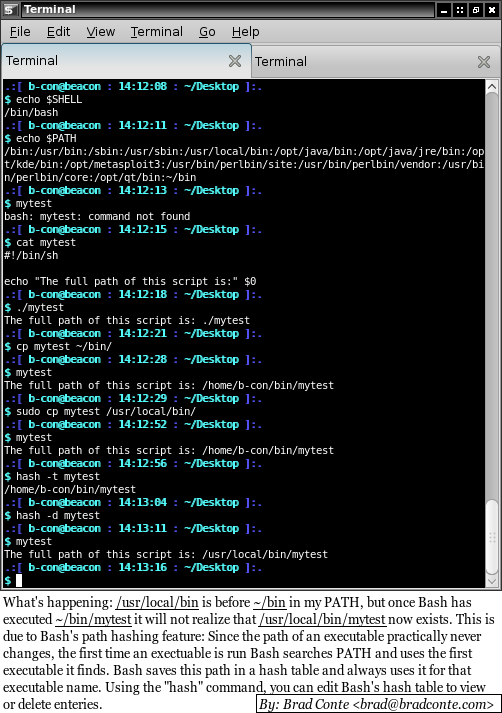Toggle the stick/shade window button
This screenshot has height=713, width=502.
coord(460,10)
